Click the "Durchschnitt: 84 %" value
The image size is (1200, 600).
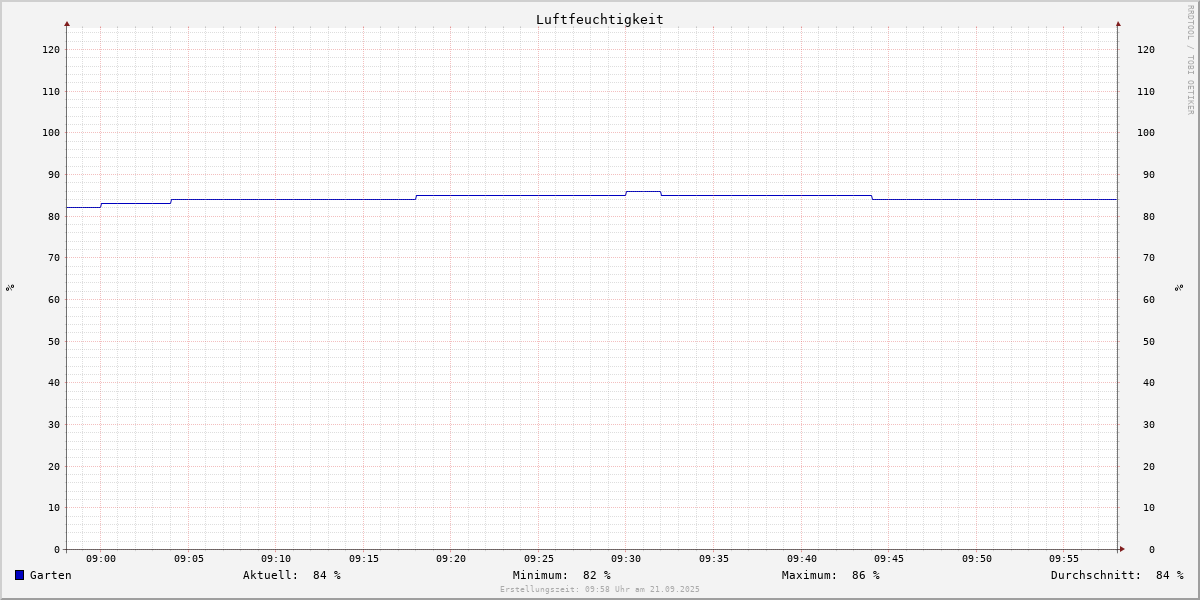[1117, 575]
